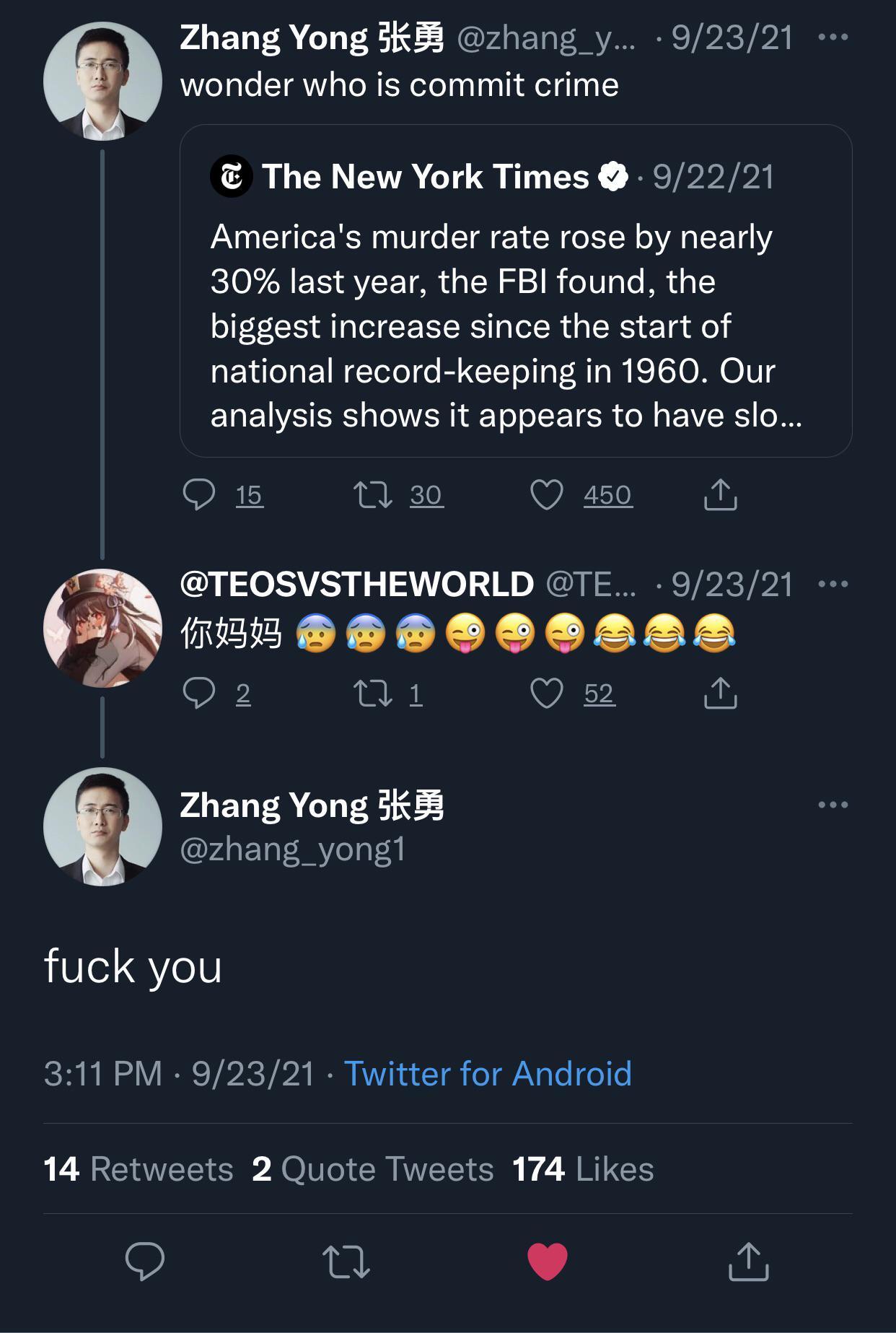Image resolution: width=896 pixels, height=1333 pixels.
Task: Like the @TEOSVSTHEWORLD reply with 52 likes
Action: point(547,694)
